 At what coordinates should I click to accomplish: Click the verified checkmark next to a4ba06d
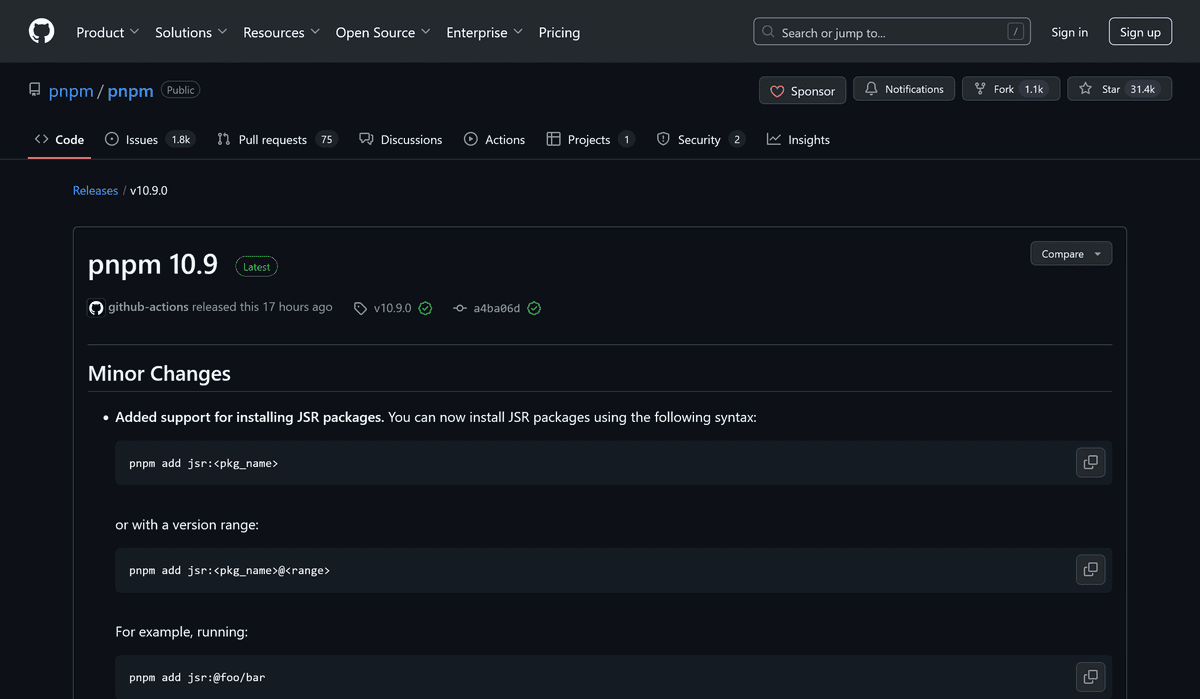[x=534, y=308]
